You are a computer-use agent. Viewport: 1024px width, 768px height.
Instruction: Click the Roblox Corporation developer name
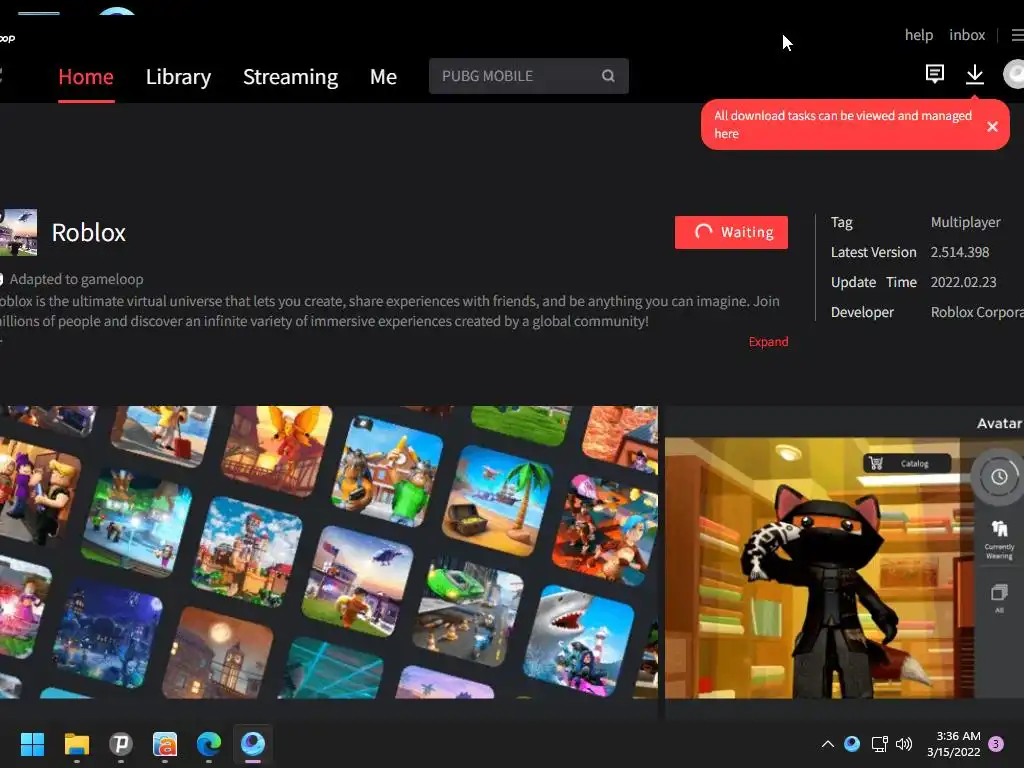click(x=977, y=312)
